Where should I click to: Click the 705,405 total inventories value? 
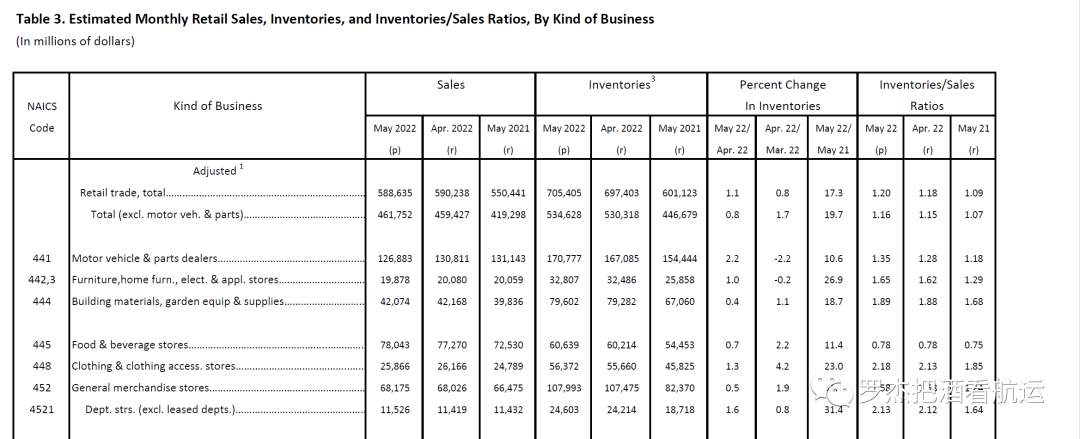pos(563,193)
